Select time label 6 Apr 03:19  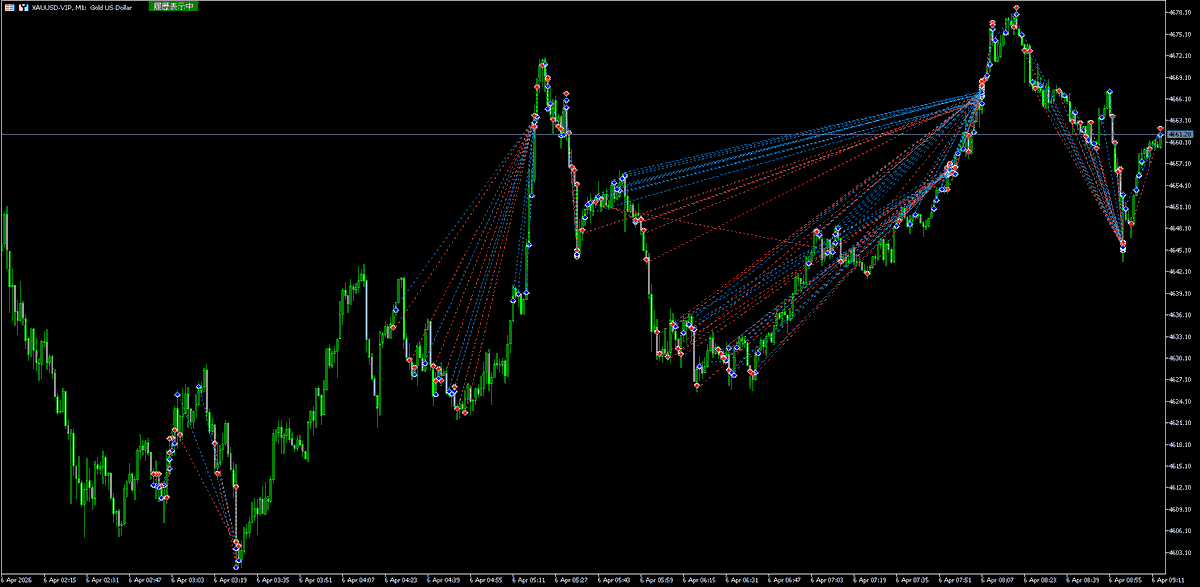point(232,579)
